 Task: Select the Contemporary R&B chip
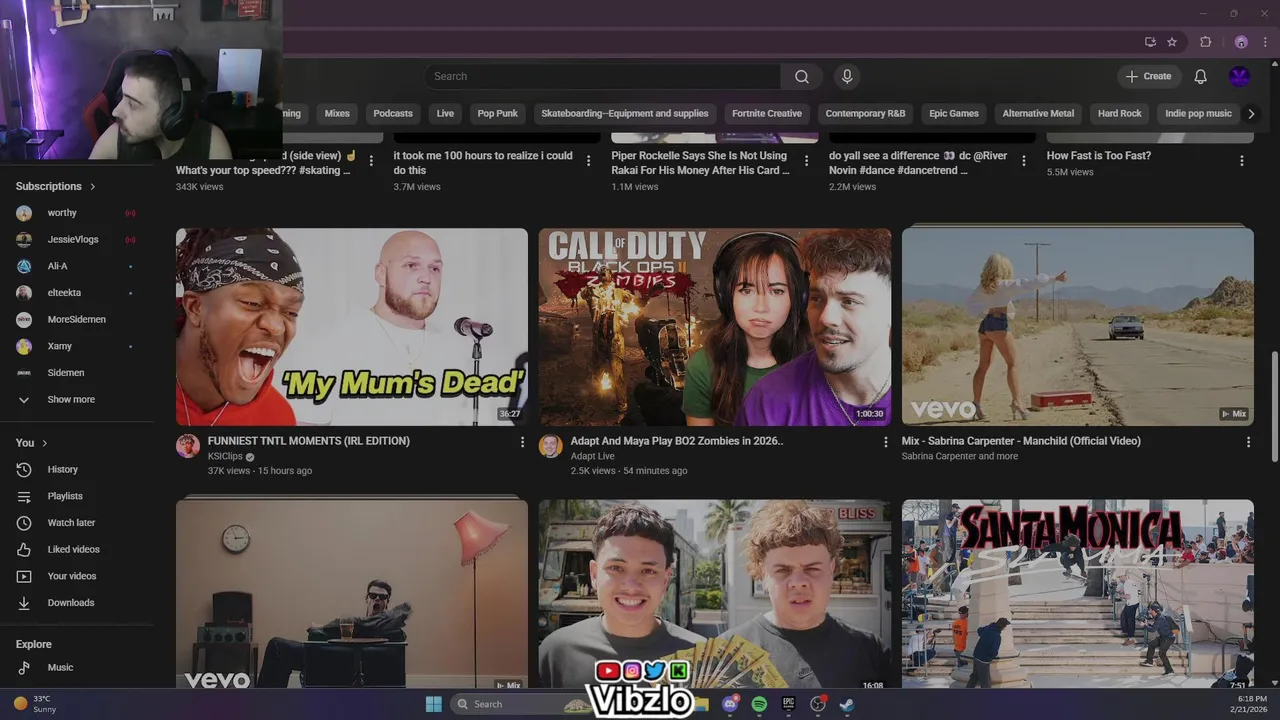coord(865,113)
